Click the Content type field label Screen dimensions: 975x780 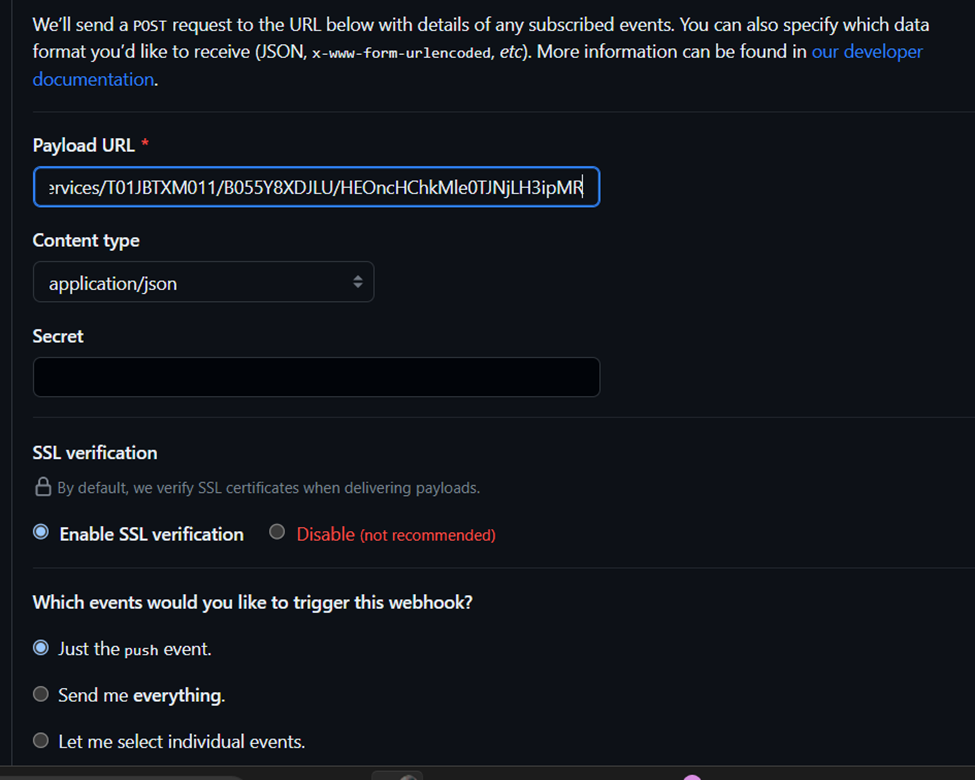click(86, 241)
